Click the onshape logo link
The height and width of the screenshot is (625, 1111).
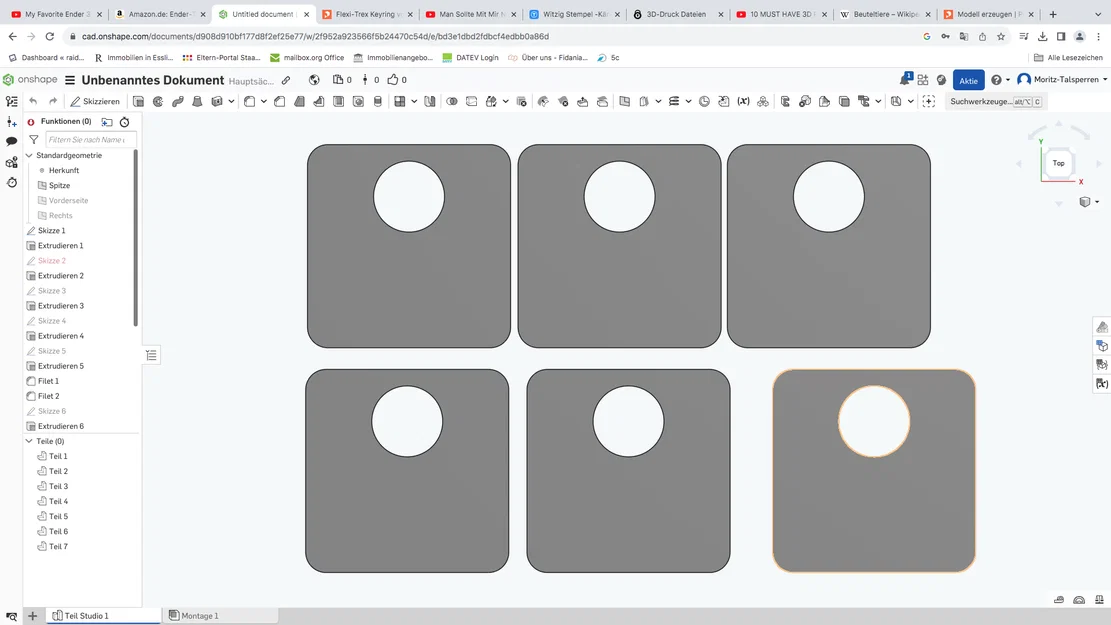[x=30, y=79]
